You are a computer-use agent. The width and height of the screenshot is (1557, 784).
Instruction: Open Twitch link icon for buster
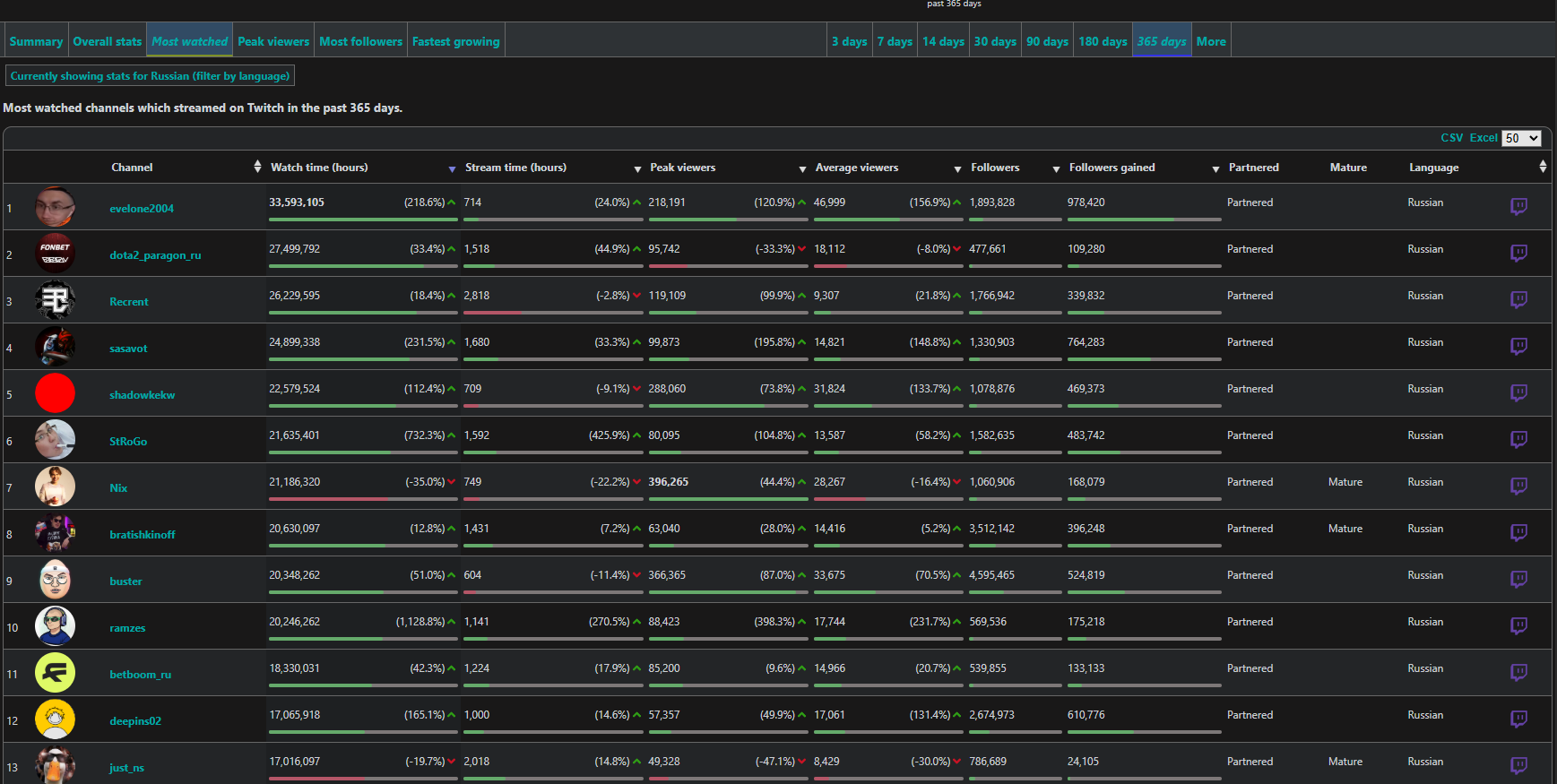click(x=1518, y=580)
